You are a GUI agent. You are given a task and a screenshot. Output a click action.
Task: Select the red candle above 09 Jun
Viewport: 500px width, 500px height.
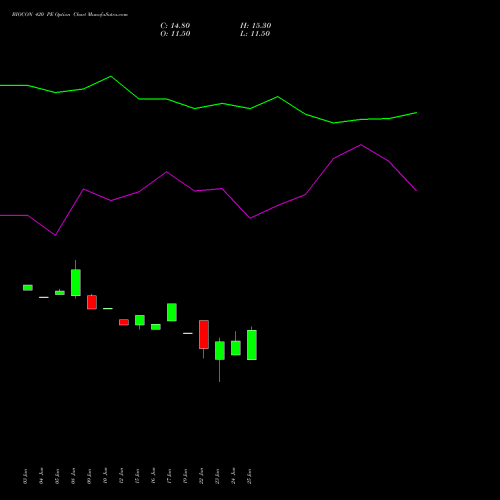92,302
